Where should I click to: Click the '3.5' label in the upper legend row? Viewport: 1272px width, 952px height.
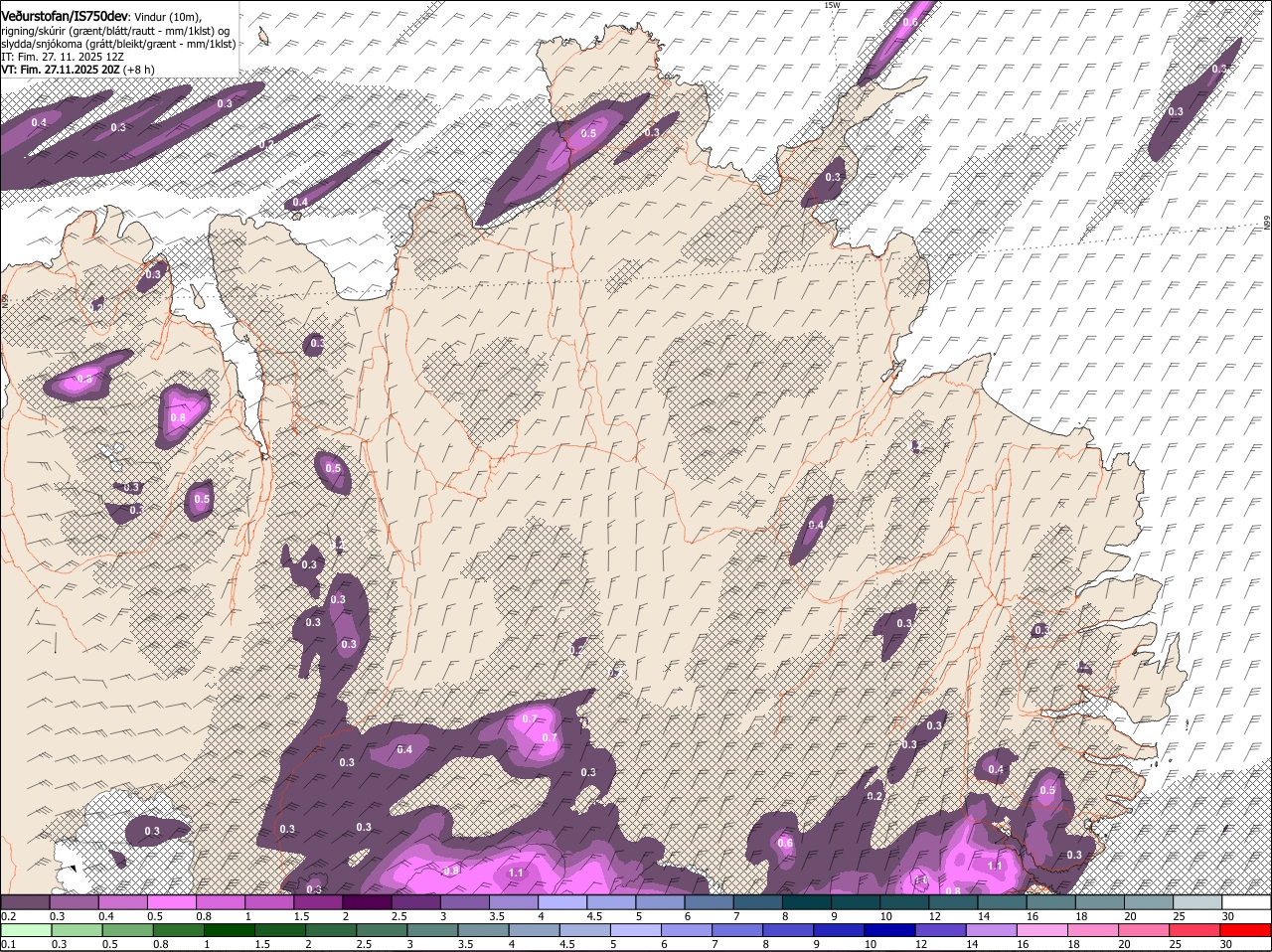pyautogui.click(x=497, y=915)
